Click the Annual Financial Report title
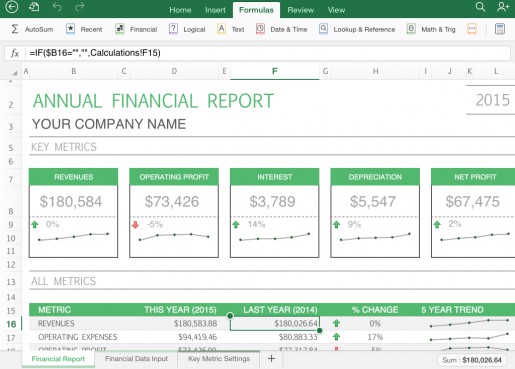 [x=153, y=101]
